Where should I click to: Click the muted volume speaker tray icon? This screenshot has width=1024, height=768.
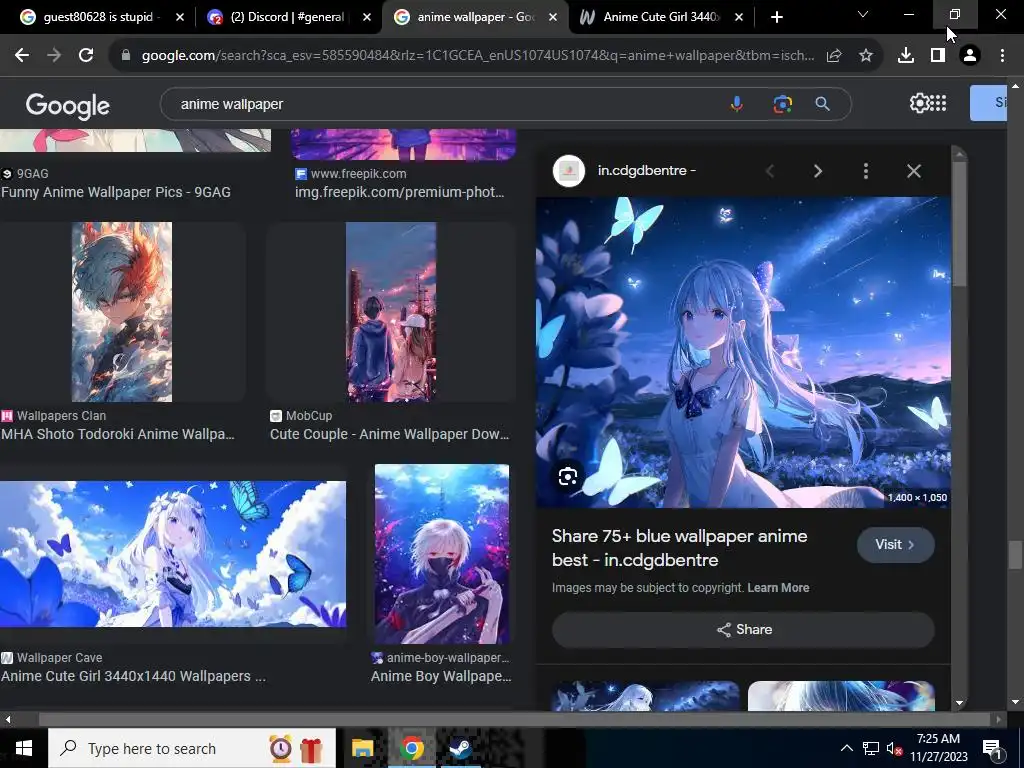[894, 748]
